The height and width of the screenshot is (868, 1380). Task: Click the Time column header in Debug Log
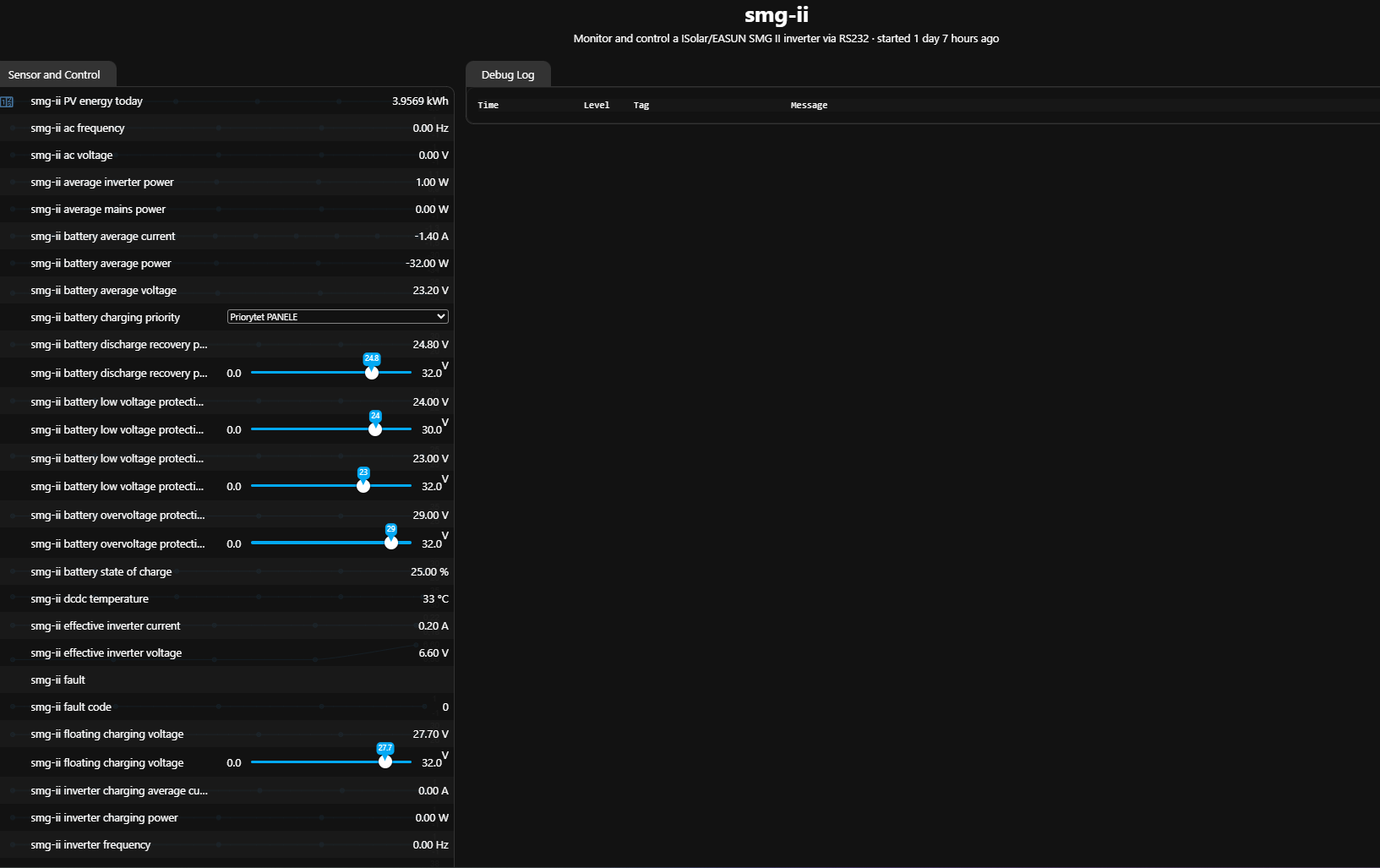click(488, 105)
